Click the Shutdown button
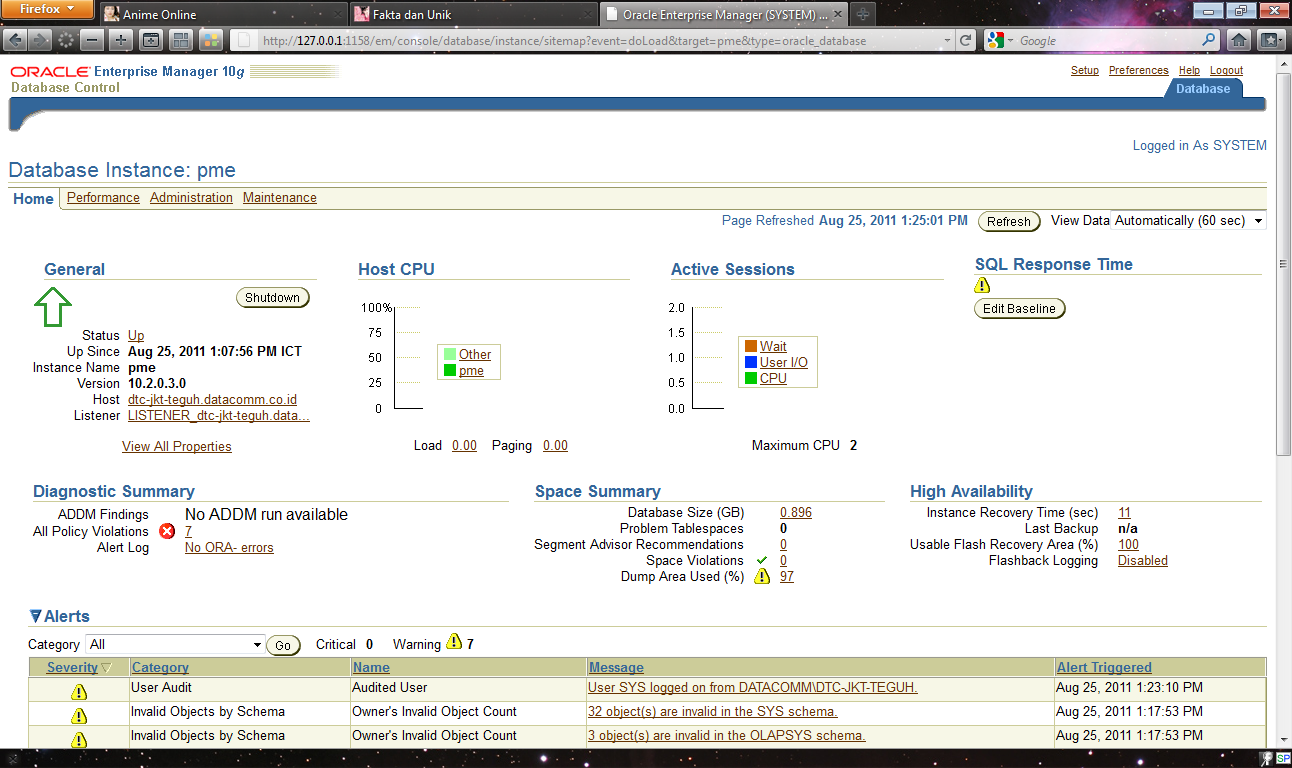This screenshot has height=768, width=1292. point(273,298)
